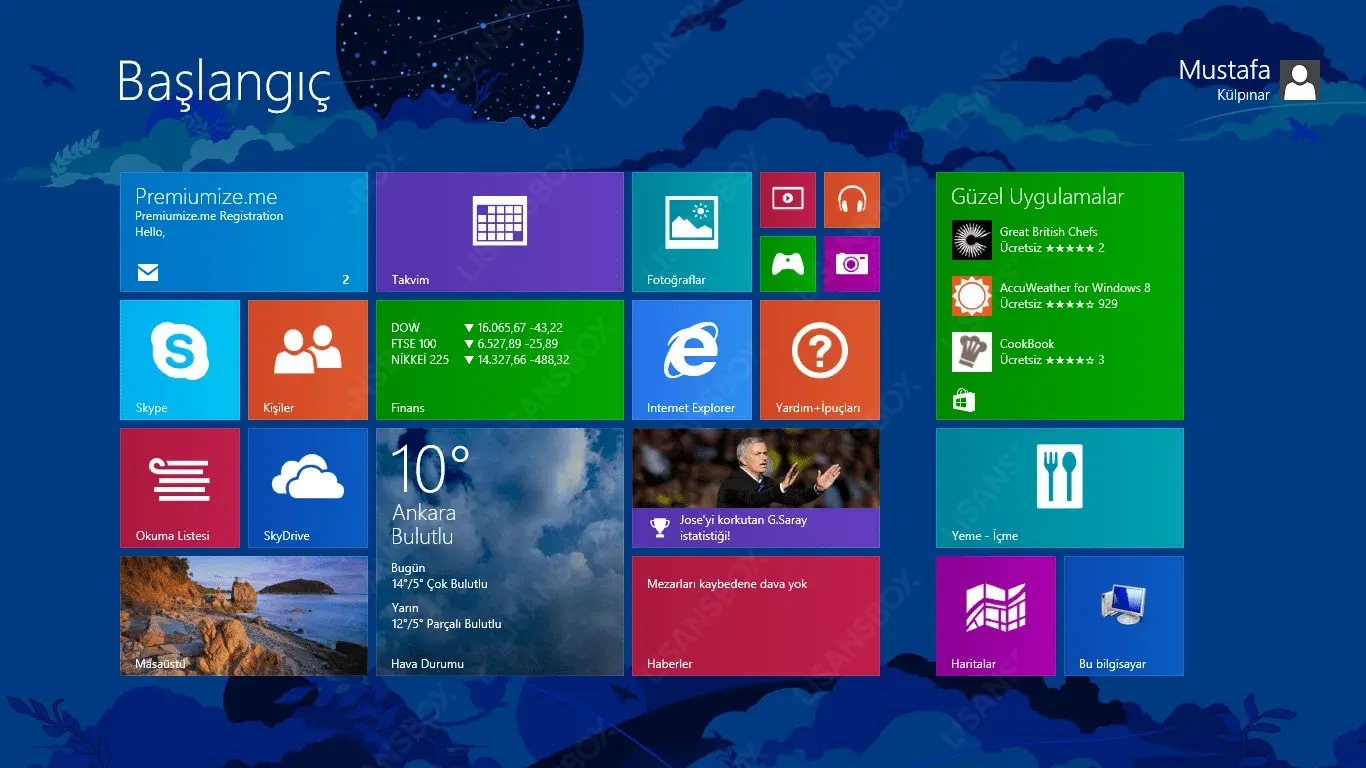The width and height of the screenshot is (1366, 768).
Task: Open the Premiumize.me mail tile
Action: pyautogui.click(x=244, y=232)
